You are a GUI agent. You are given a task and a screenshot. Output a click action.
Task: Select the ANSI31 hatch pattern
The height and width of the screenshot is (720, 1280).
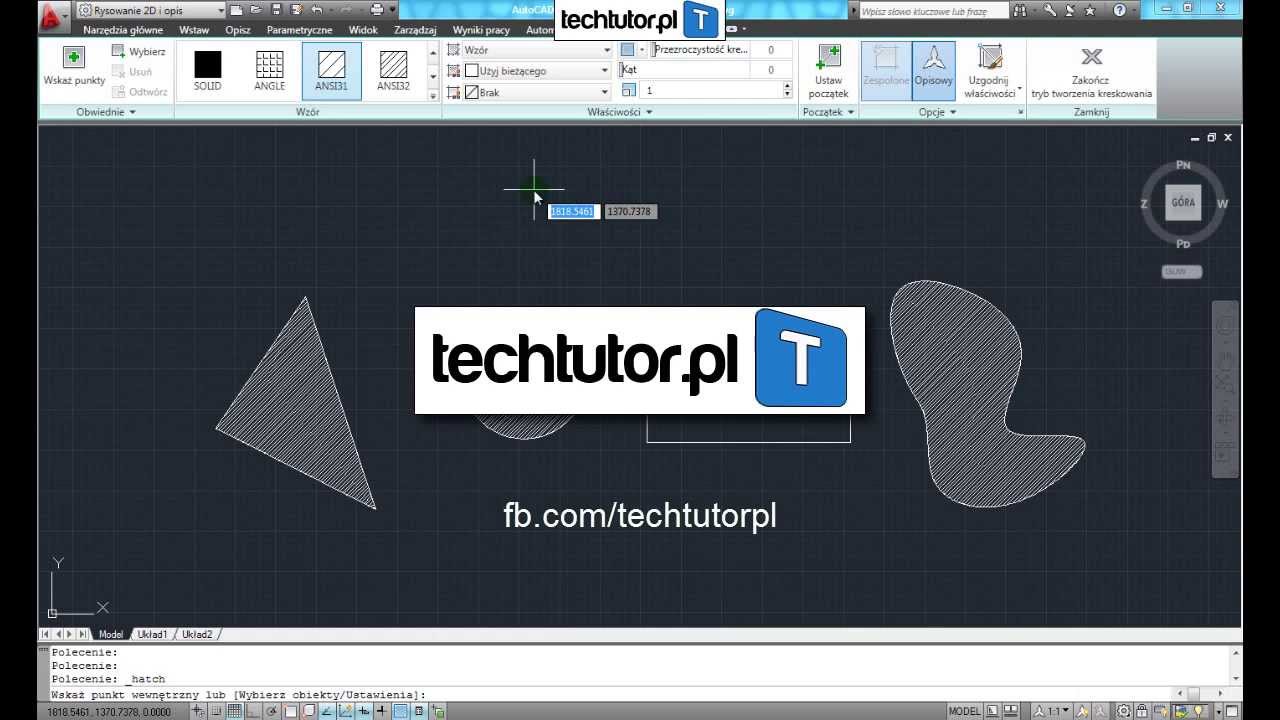pyautogui.click(x=331, y=70)
